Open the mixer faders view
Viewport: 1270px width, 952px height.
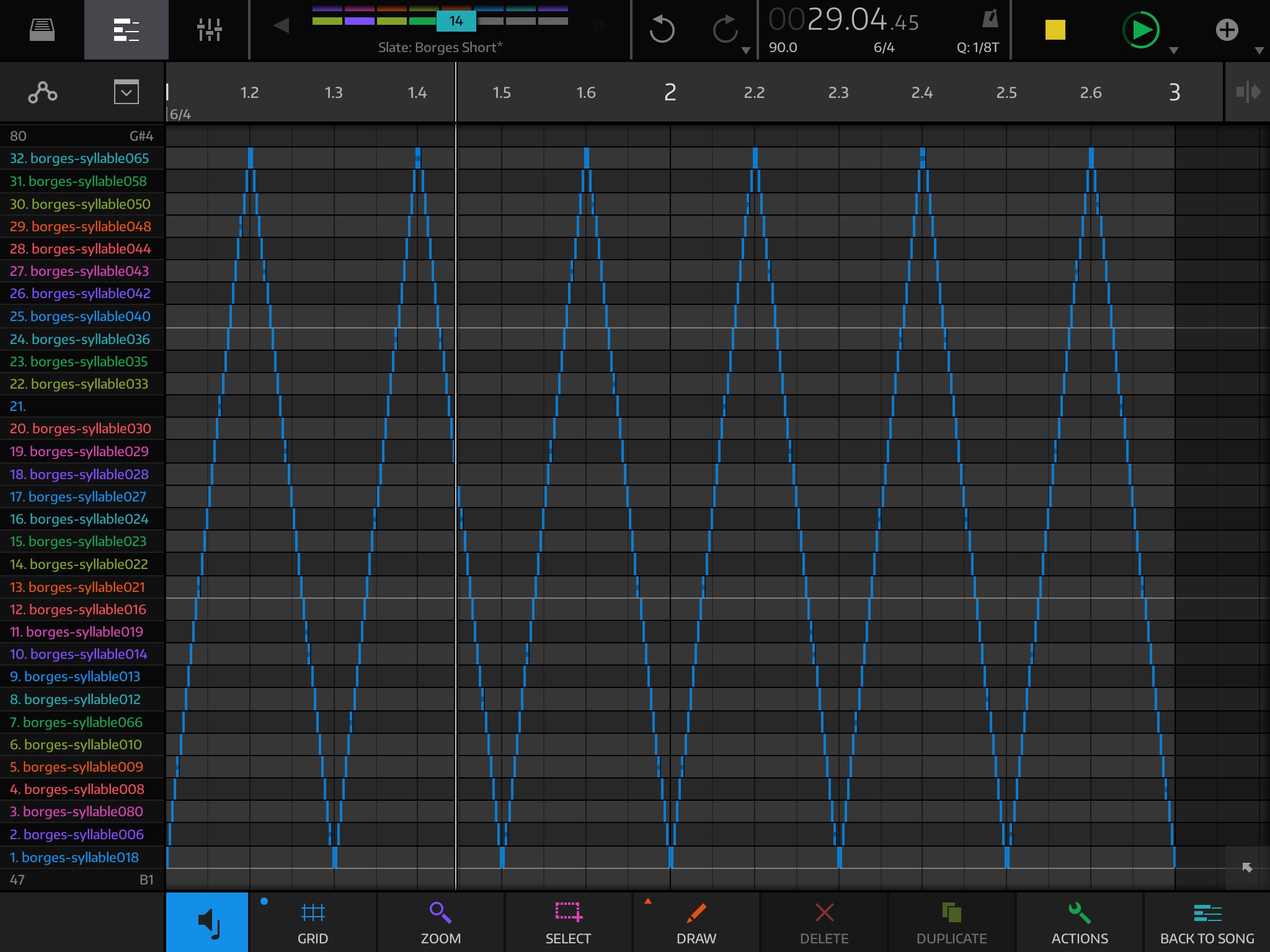point(209,29)
